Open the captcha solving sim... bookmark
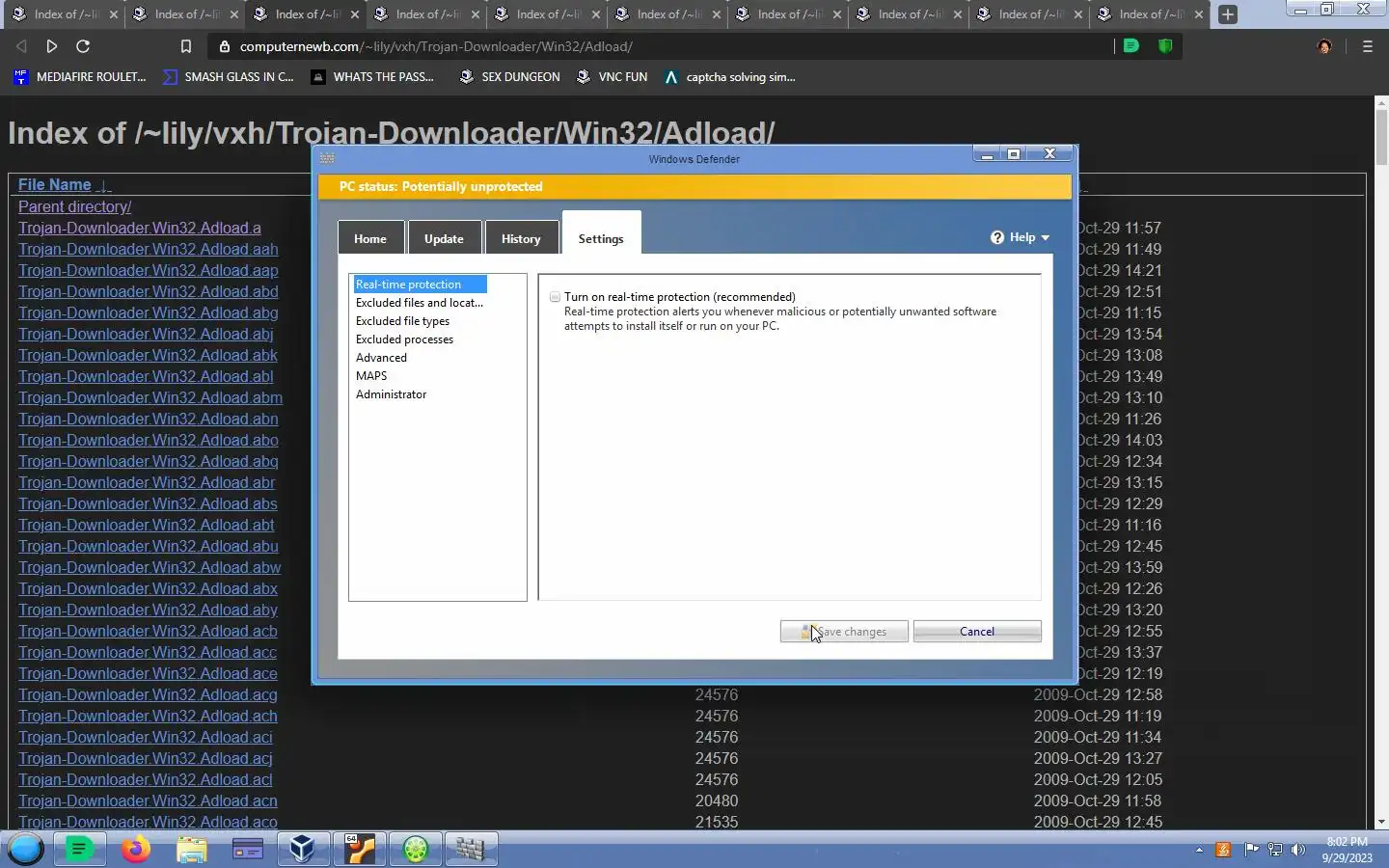The height and width of the screenshot is (868, 1389). pyautogui.click(x=730, y=77)
